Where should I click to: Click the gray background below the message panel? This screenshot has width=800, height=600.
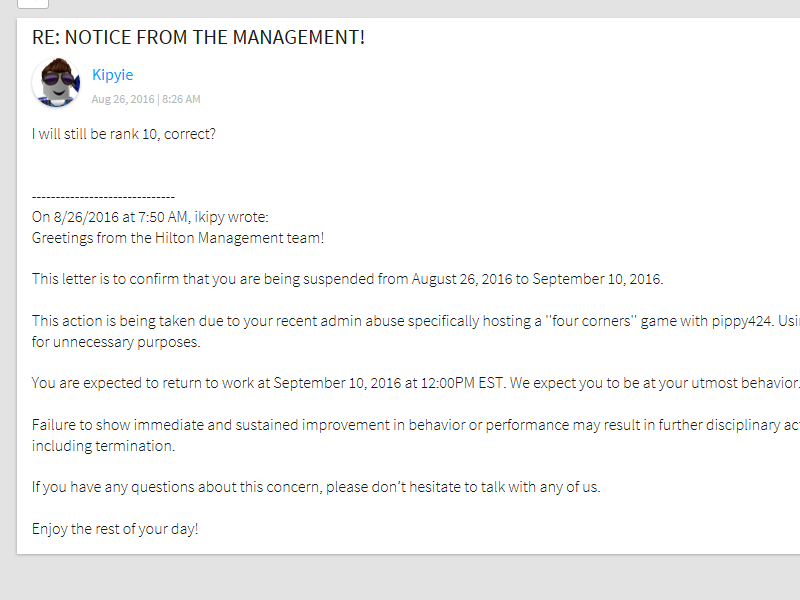point(400,577)
